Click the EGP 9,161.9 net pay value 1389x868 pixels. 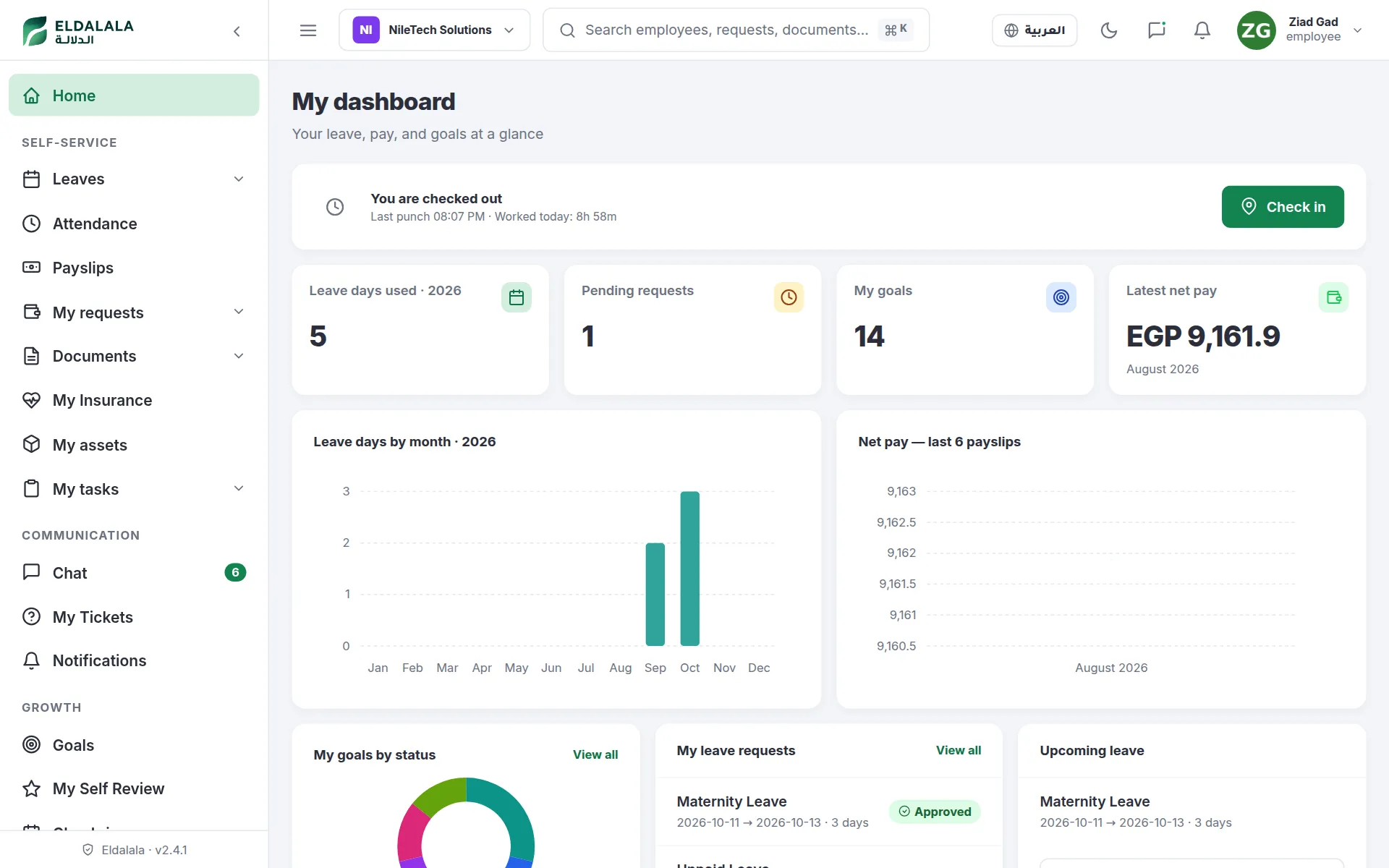(1203, 336)
